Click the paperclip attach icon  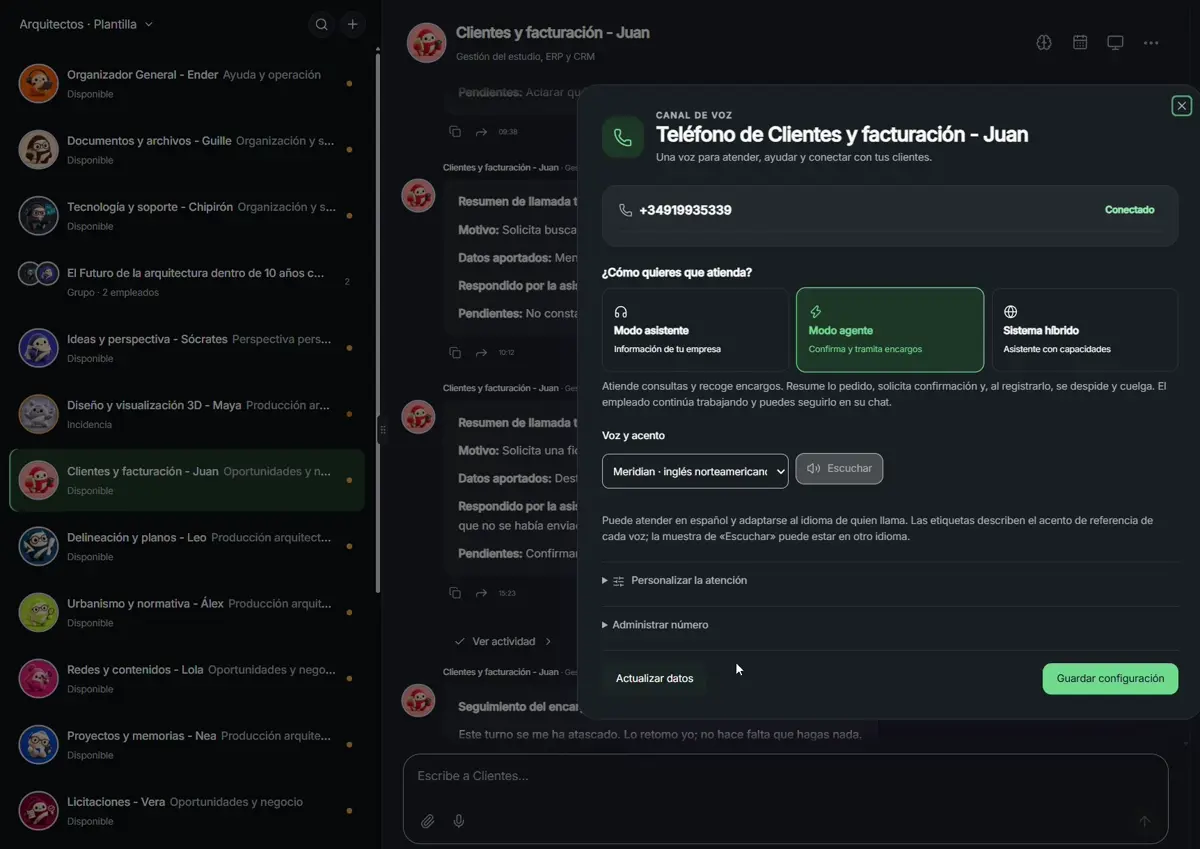coord(427,821)
